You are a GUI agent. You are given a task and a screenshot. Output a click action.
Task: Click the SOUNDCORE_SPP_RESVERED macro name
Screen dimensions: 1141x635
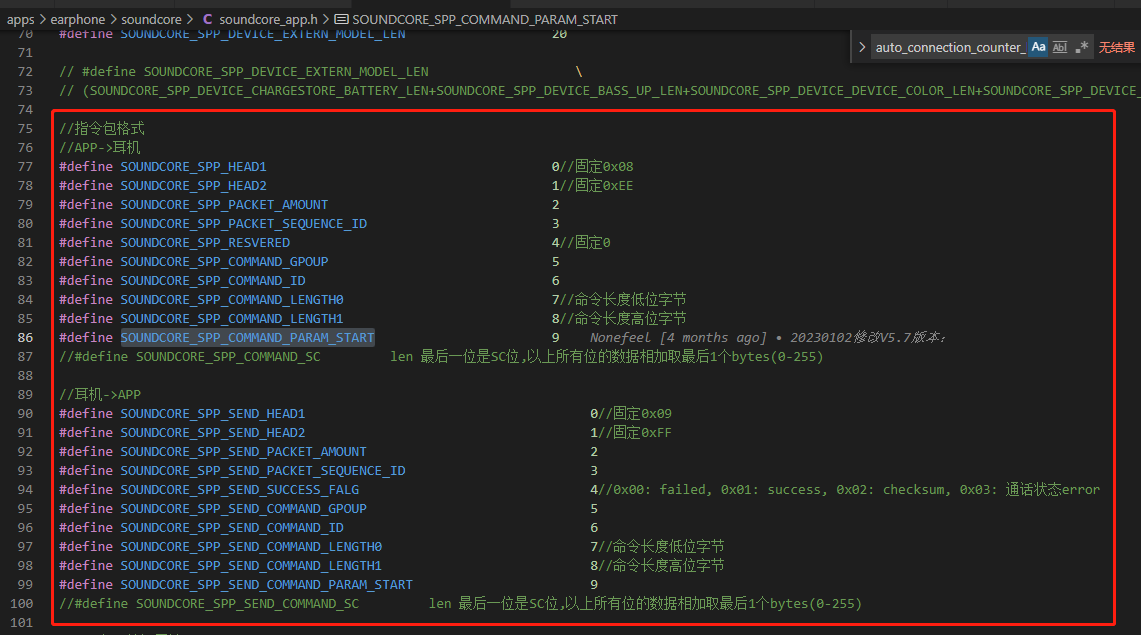[205, 242]
